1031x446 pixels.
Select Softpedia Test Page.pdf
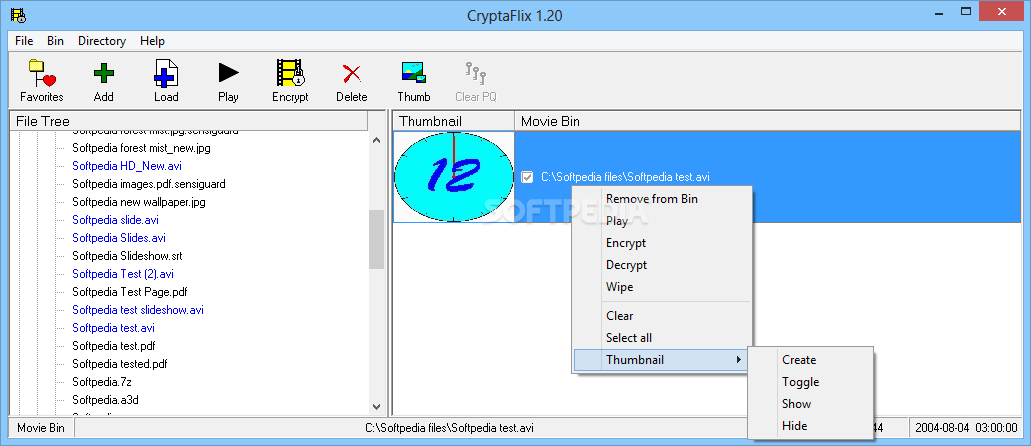pyautogui.click(x=130, y=291)
